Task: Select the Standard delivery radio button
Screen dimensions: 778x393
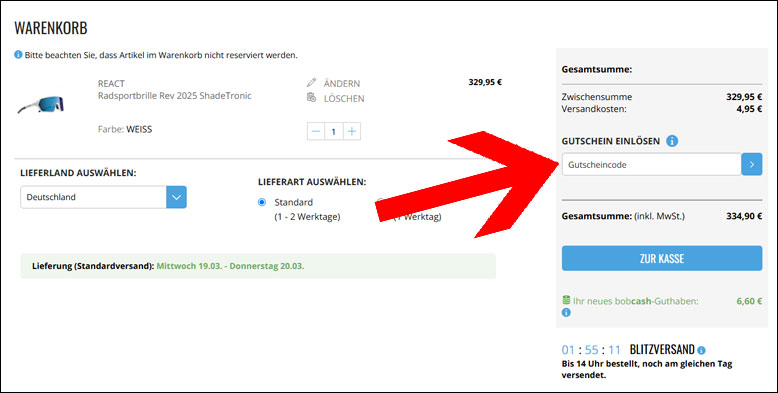Action: tap(262, 202)
